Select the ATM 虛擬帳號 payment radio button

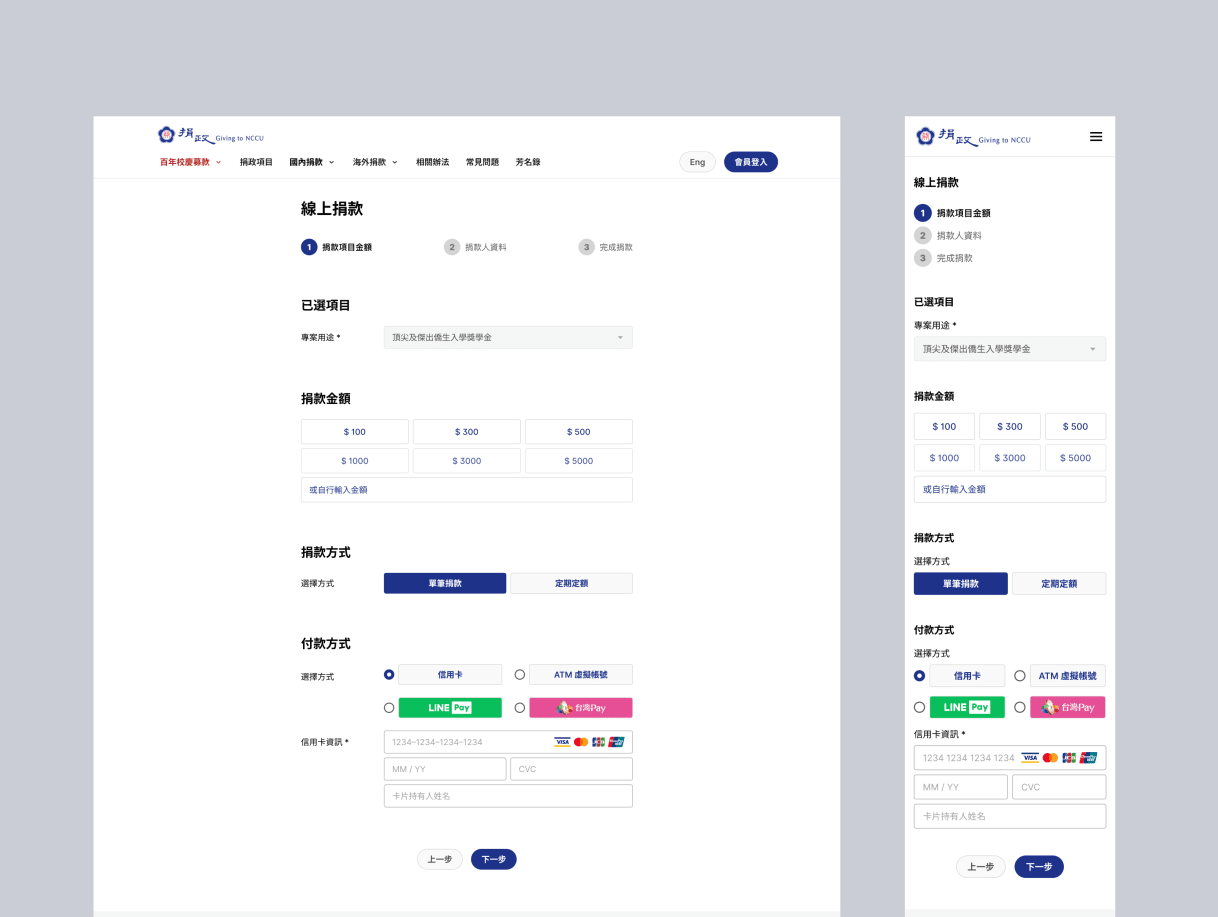tap(519, 674)
